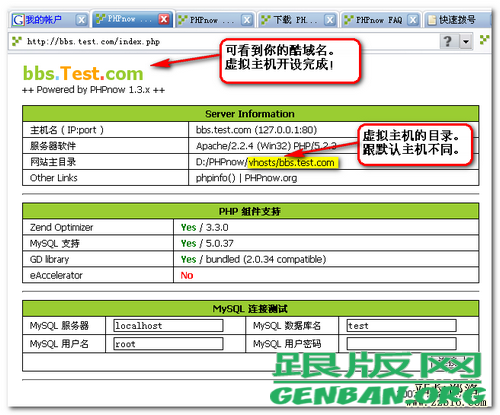The height and width of the screenshot is (415, 500).
Task: Click the highlighted vhosts/bbs.test.com path
Action: [x=292, y=163]
